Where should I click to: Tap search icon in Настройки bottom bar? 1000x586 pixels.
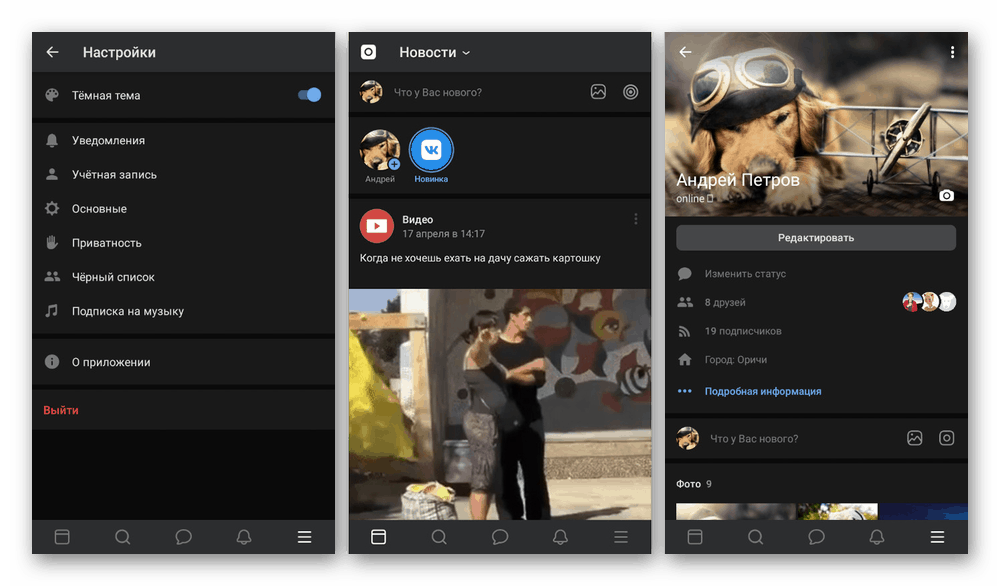pos(122,537)
